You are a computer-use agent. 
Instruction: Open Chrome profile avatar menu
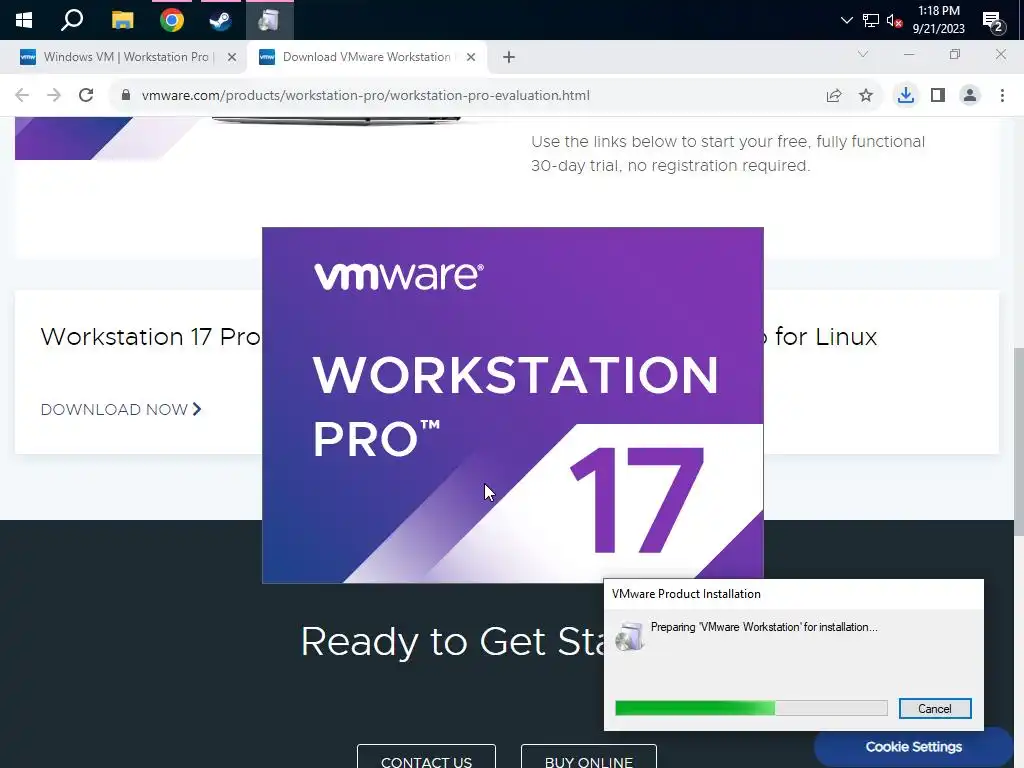pos(970,95)
